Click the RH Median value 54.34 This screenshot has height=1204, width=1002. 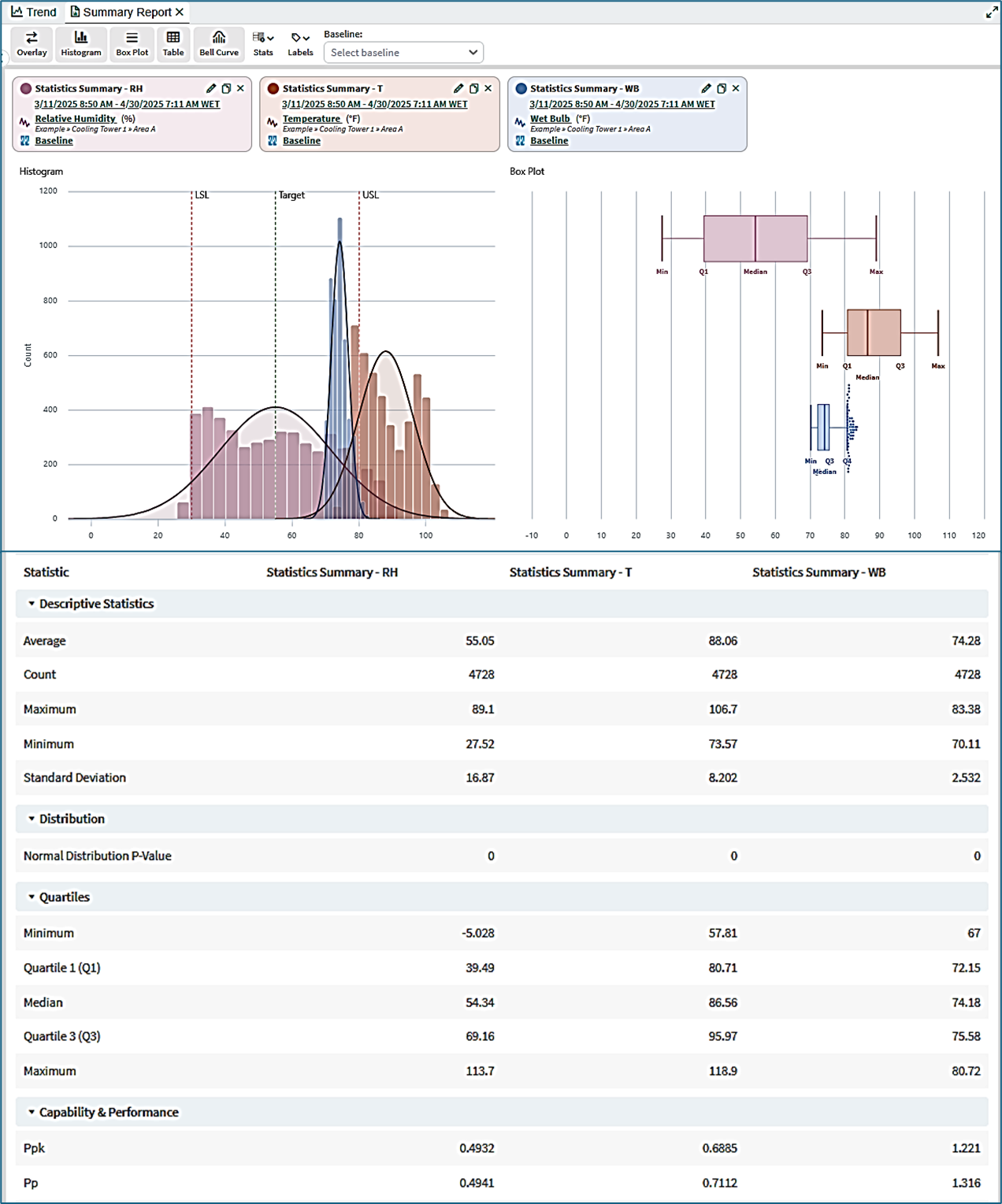(x=480, y=1002)
